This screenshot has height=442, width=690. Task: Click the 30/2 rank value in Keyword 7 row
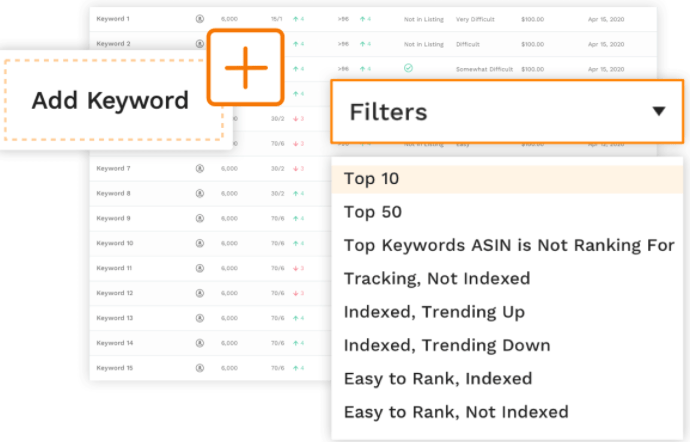278,168
